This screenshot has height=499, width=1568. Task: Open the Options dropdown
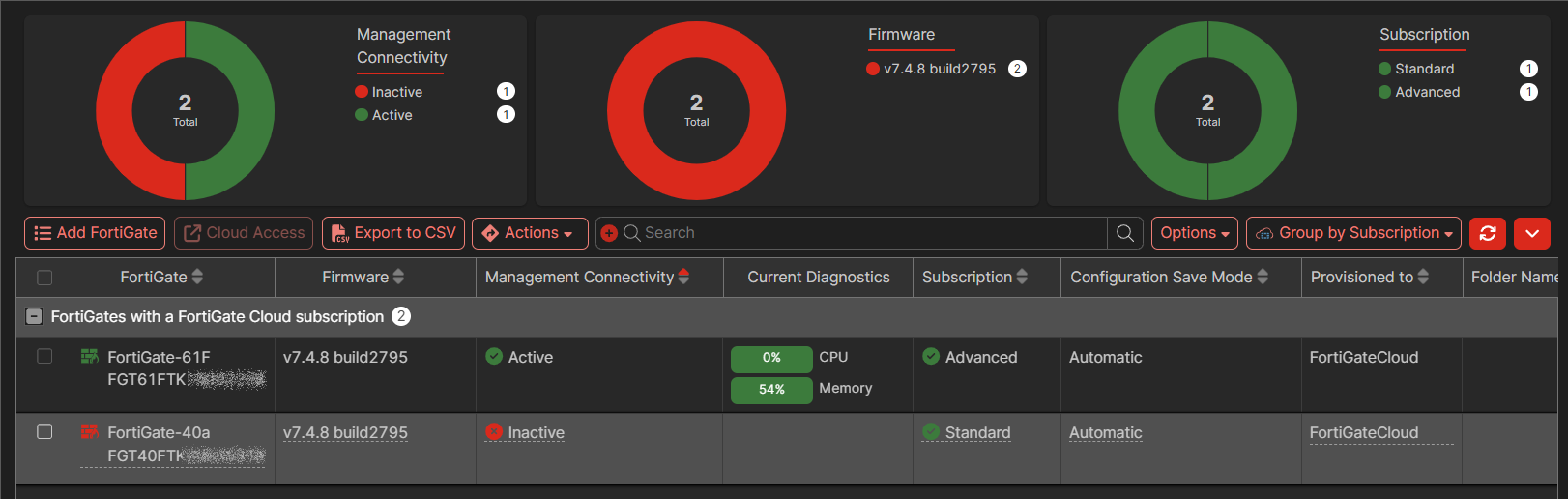pyautogui.click(x=1194, y=233)
